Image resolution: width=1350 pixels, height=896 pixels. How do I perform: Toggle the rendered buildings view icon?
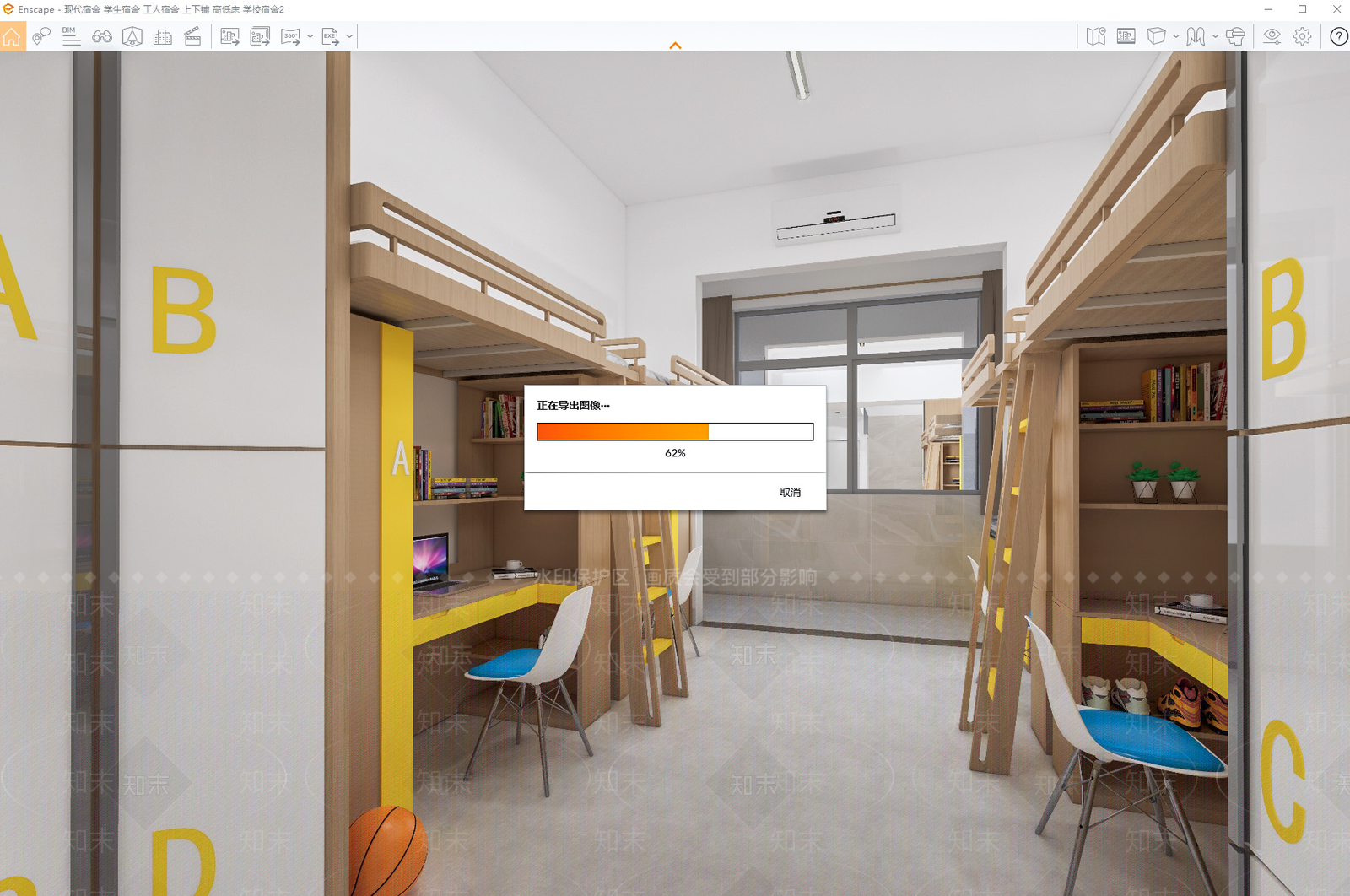1126,36
